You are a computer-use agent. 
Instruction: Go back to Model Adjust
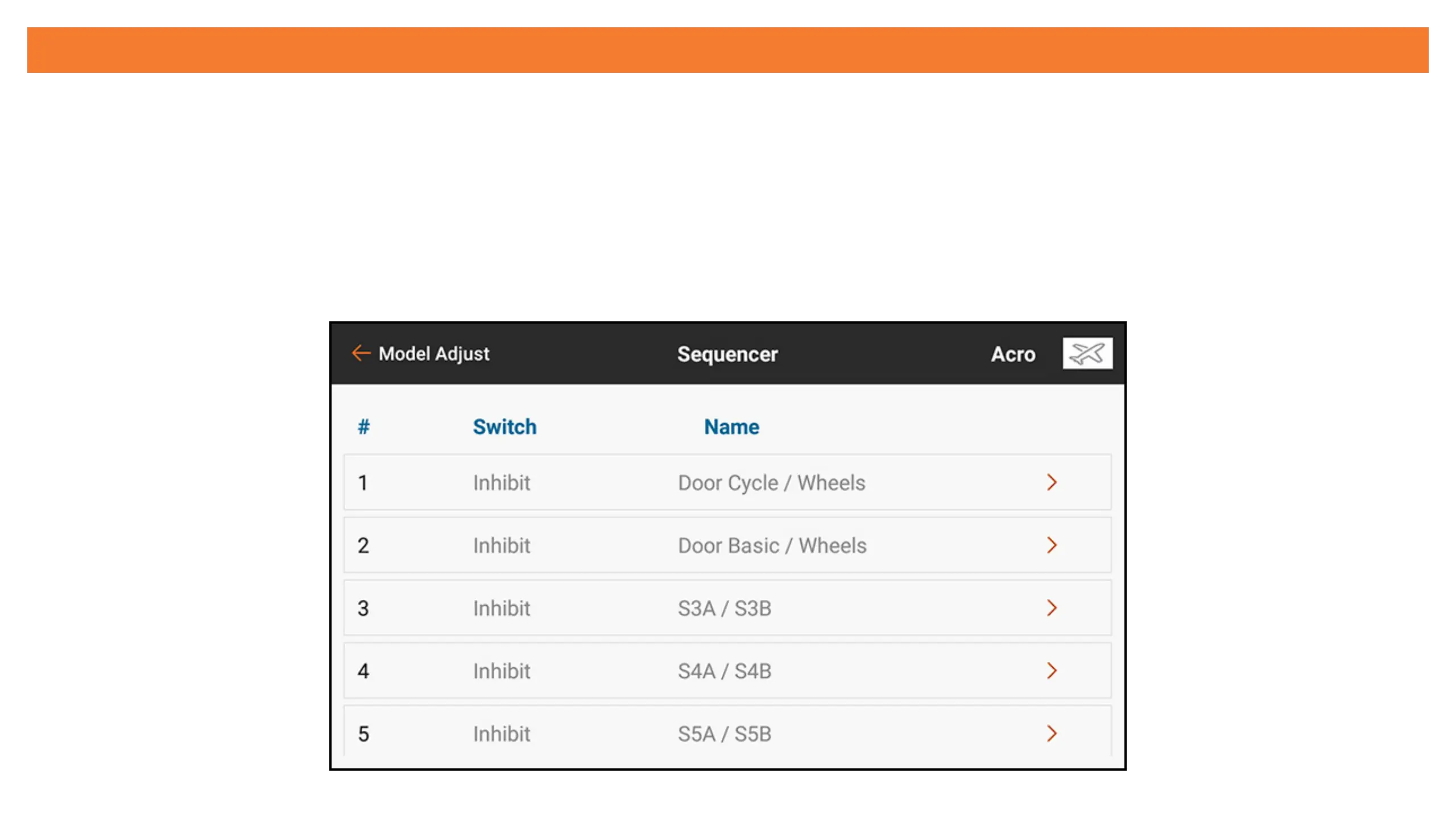pyautogui.click(x=433, y=354)
